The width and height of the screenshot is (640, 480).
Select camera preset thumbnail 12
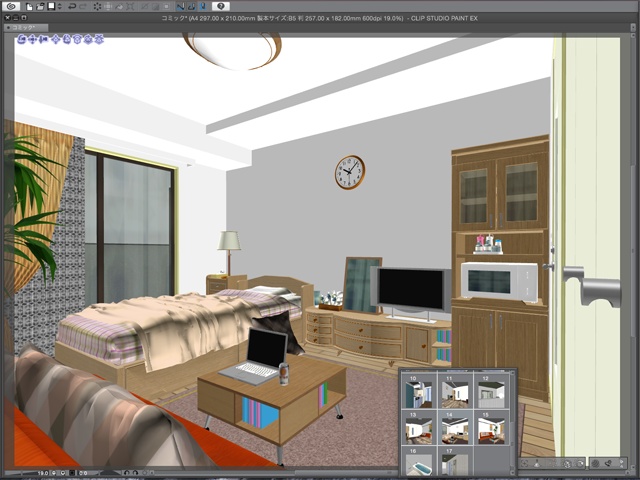(491, 392)
